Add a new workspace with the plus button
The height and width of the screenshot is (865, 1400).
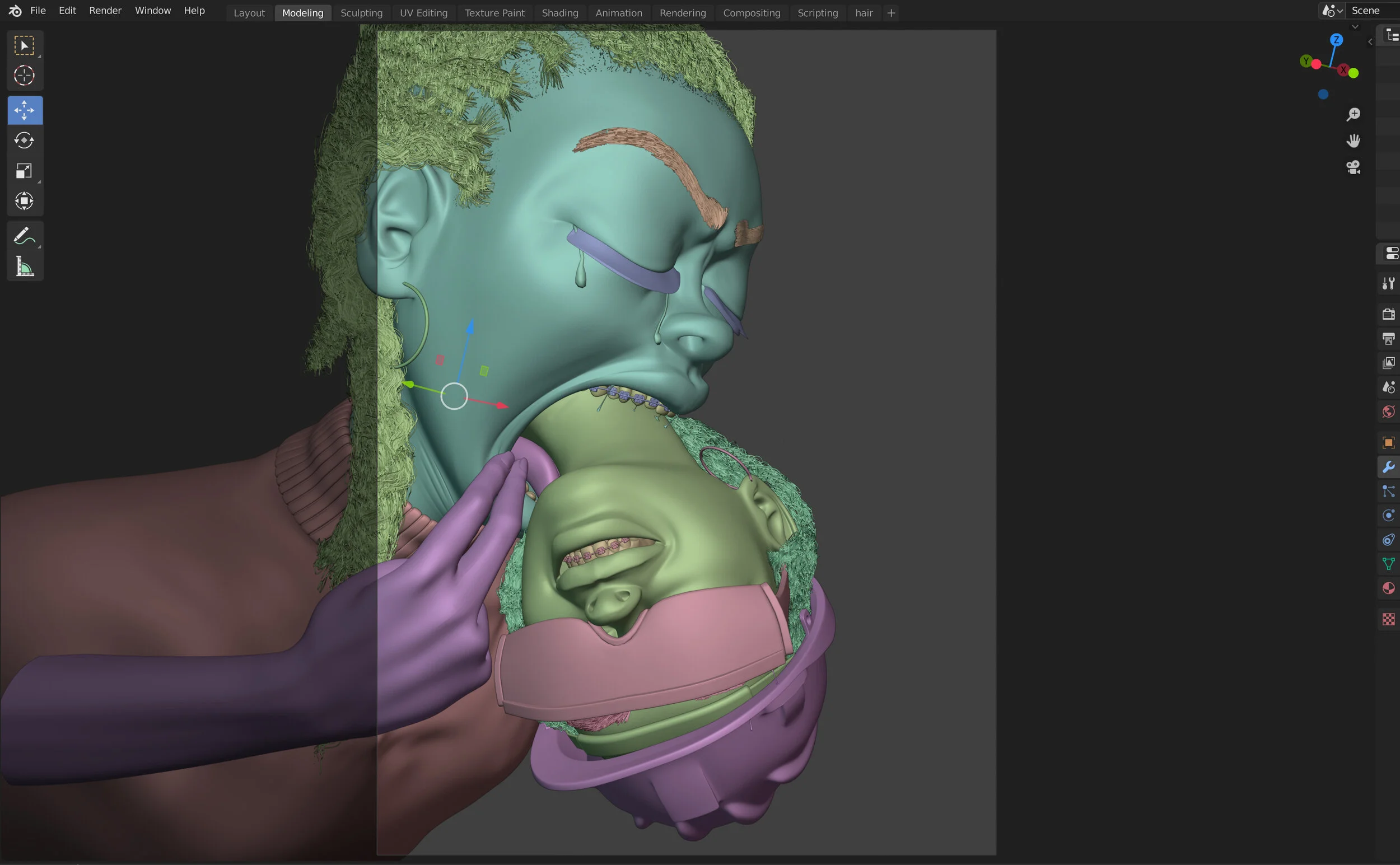point(891,12)
